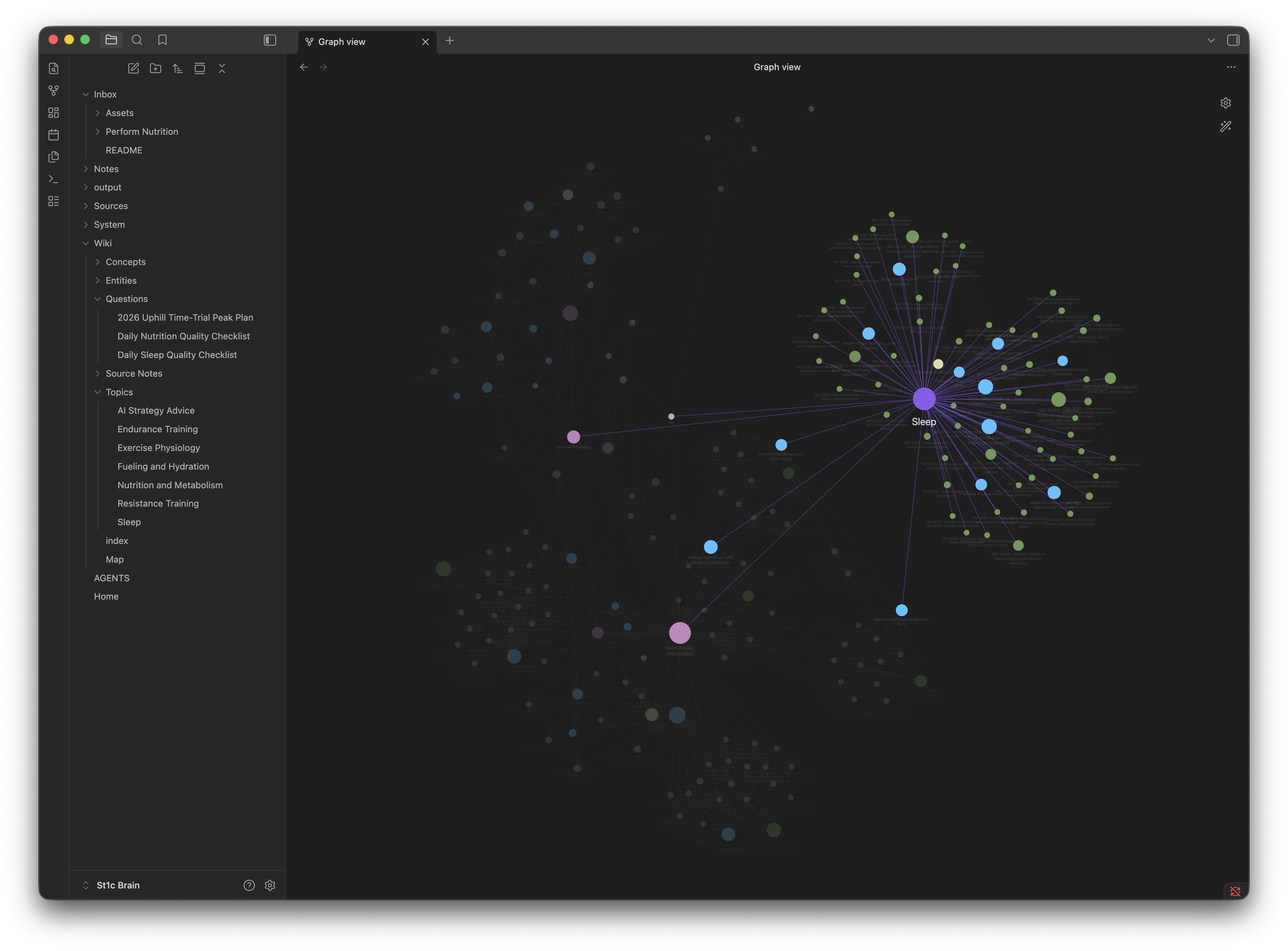Collapse the Topics folder
This screenshot has width=1288, height=951.
coord(97,392)
